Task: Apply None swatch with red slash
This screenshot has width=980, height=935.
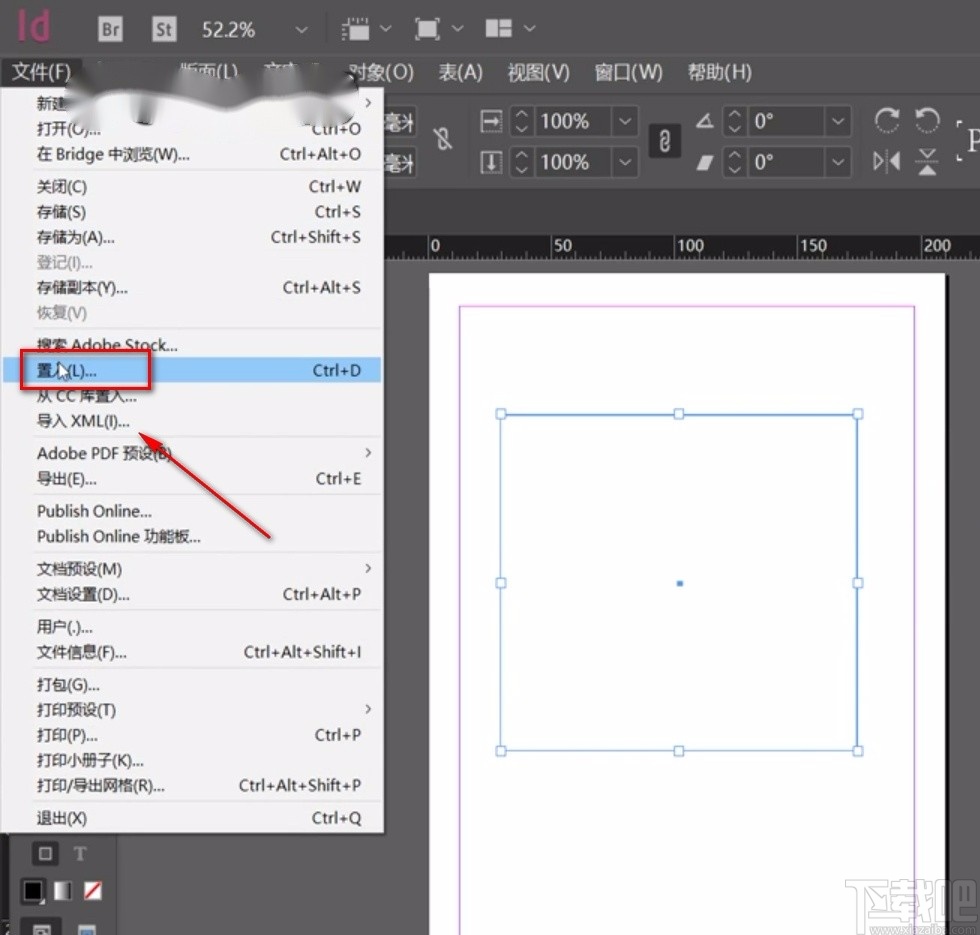Action: (92, 891)
